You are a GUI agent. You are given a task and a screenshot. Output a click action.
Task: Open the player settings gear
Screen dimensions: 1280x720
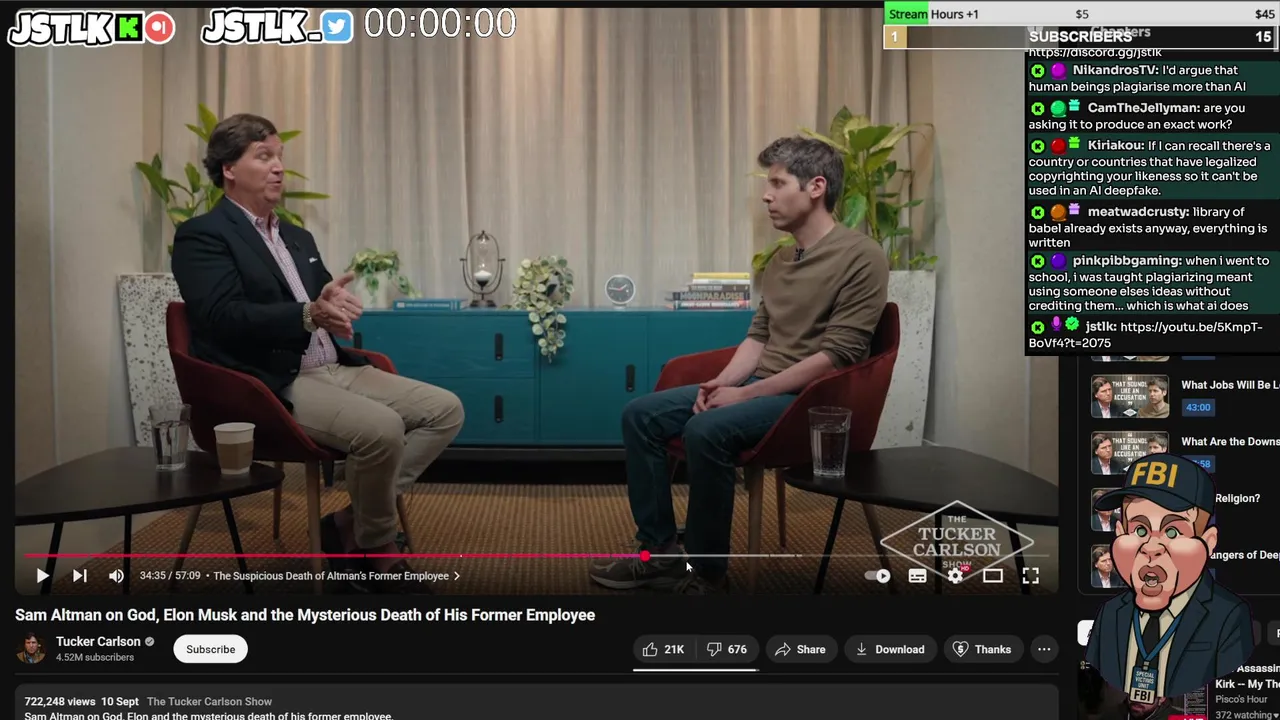point(955,576)
